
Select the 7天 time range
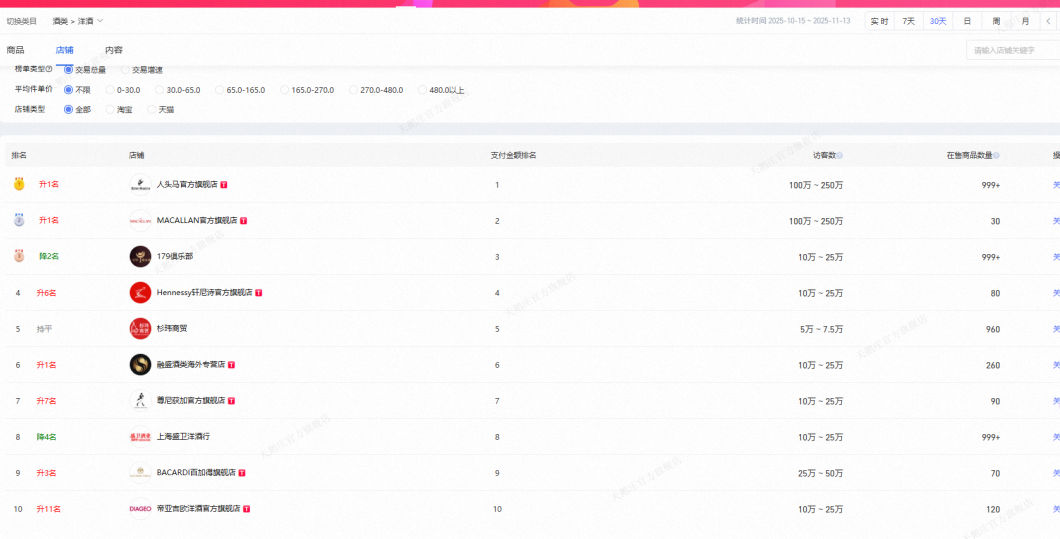point(909,22)
